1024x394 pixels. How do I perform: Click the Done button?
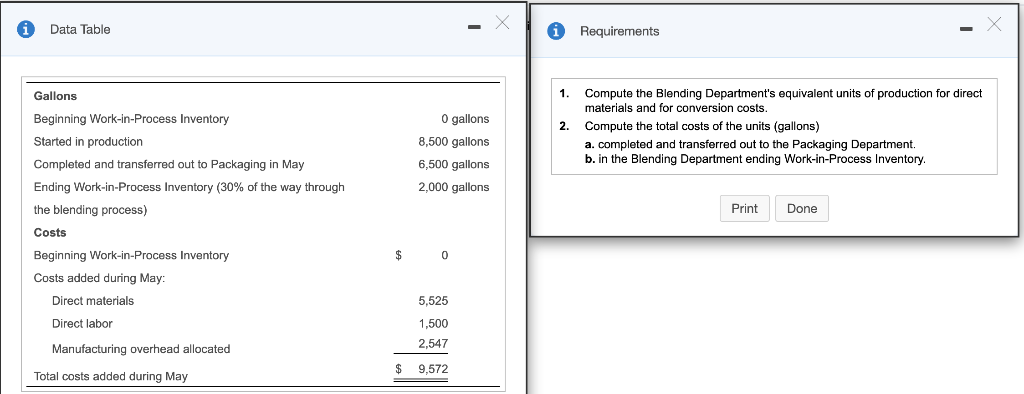(802, 208)
